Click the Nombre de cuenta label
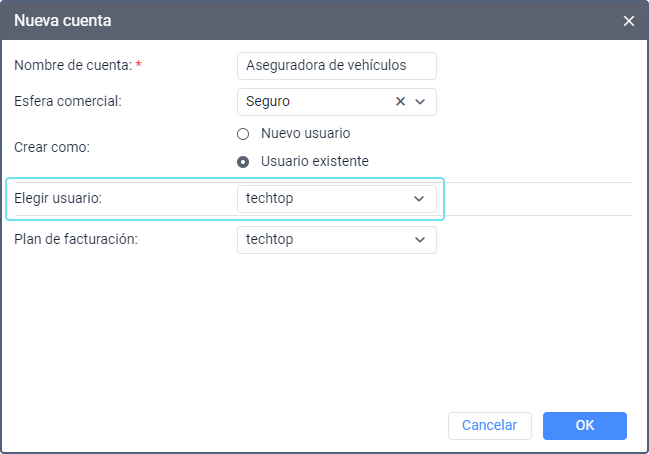The image size is (649, 454). (x=73, y=66)
